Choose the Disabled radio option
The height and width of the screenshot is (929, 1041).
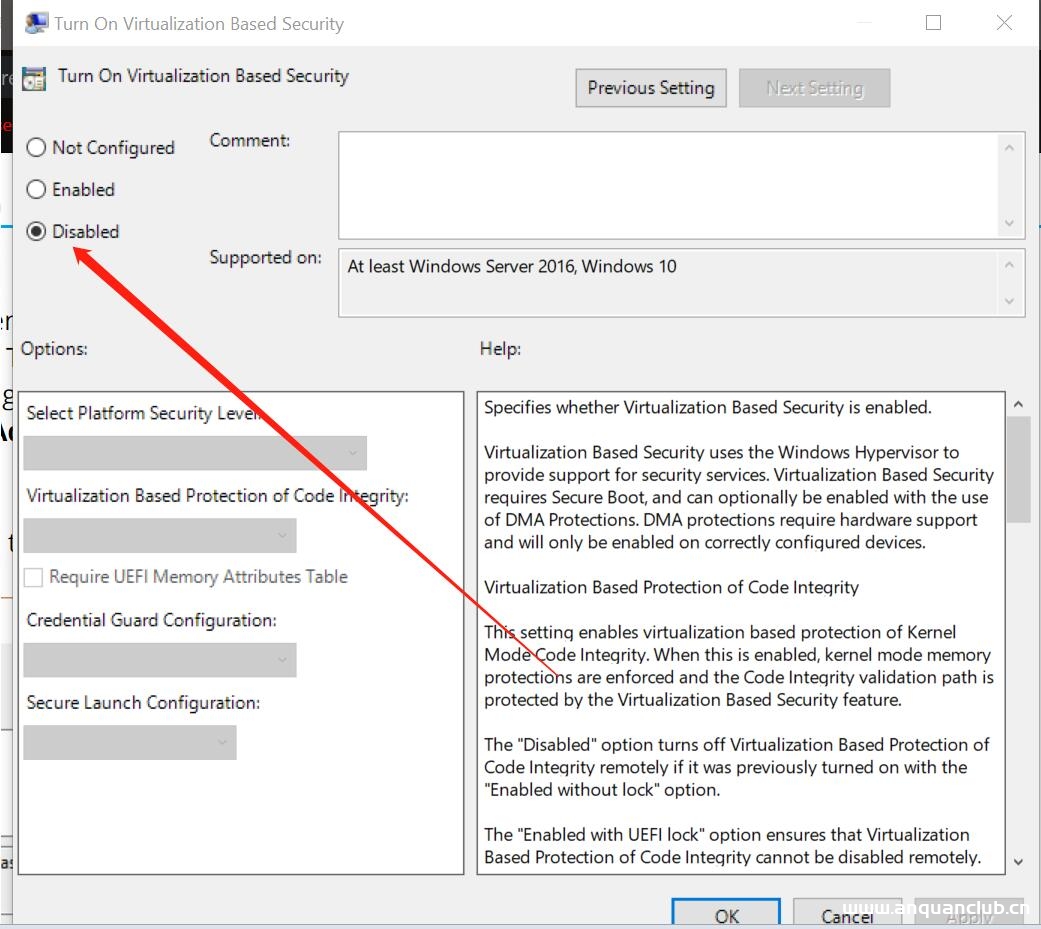tap(37, 232)
